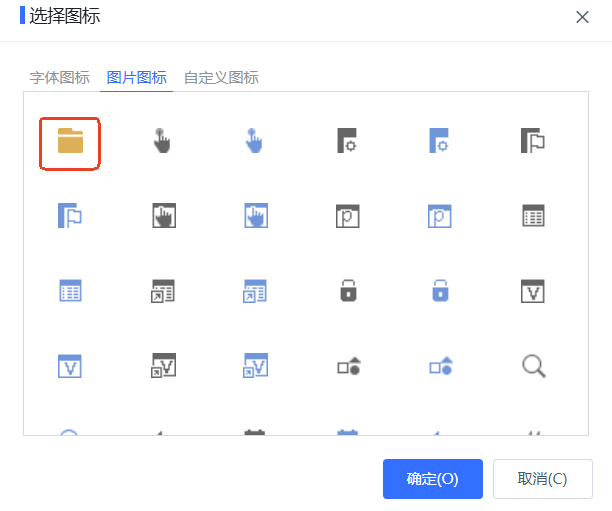
Task: Select the blue V shortcut arrow icon
Action: (x=256, y=365)
